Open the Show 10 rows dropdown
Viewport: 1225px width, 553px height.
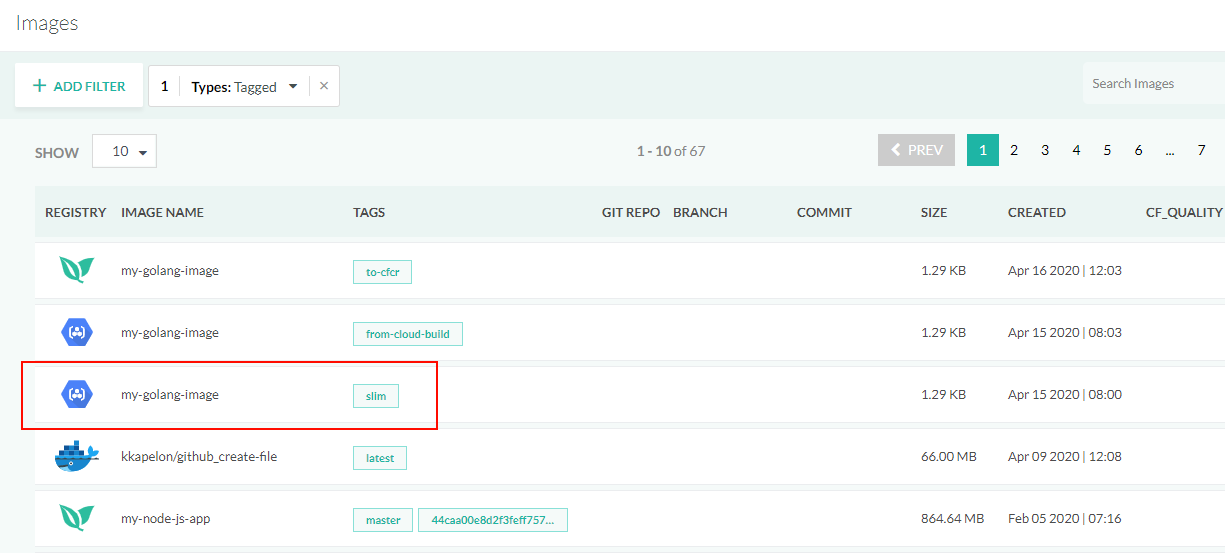click(124, 152)
